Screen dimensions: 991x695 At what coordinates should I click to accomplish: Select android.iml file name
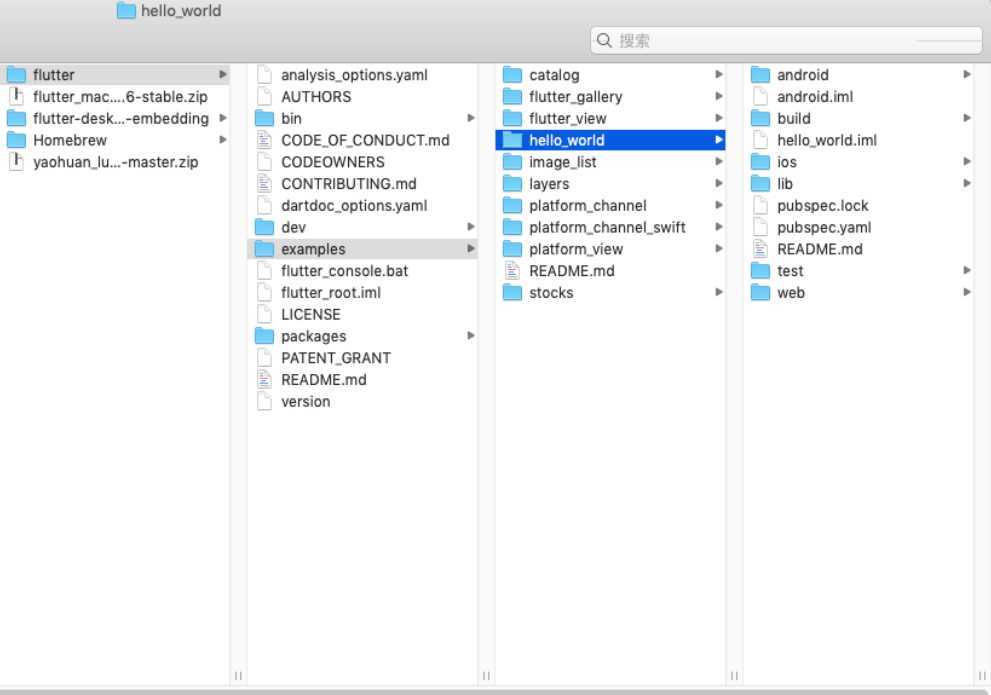click(x=815, y=96)
